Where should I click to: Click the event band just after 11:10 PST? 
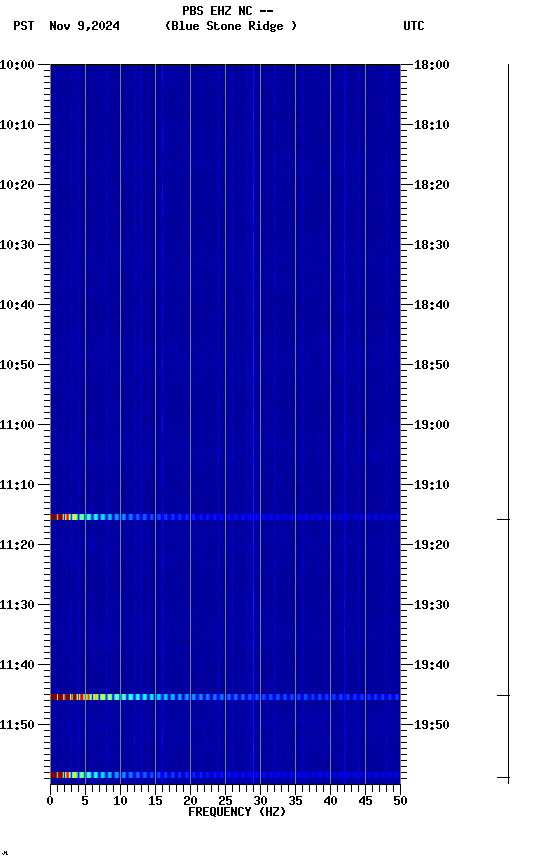225,517
